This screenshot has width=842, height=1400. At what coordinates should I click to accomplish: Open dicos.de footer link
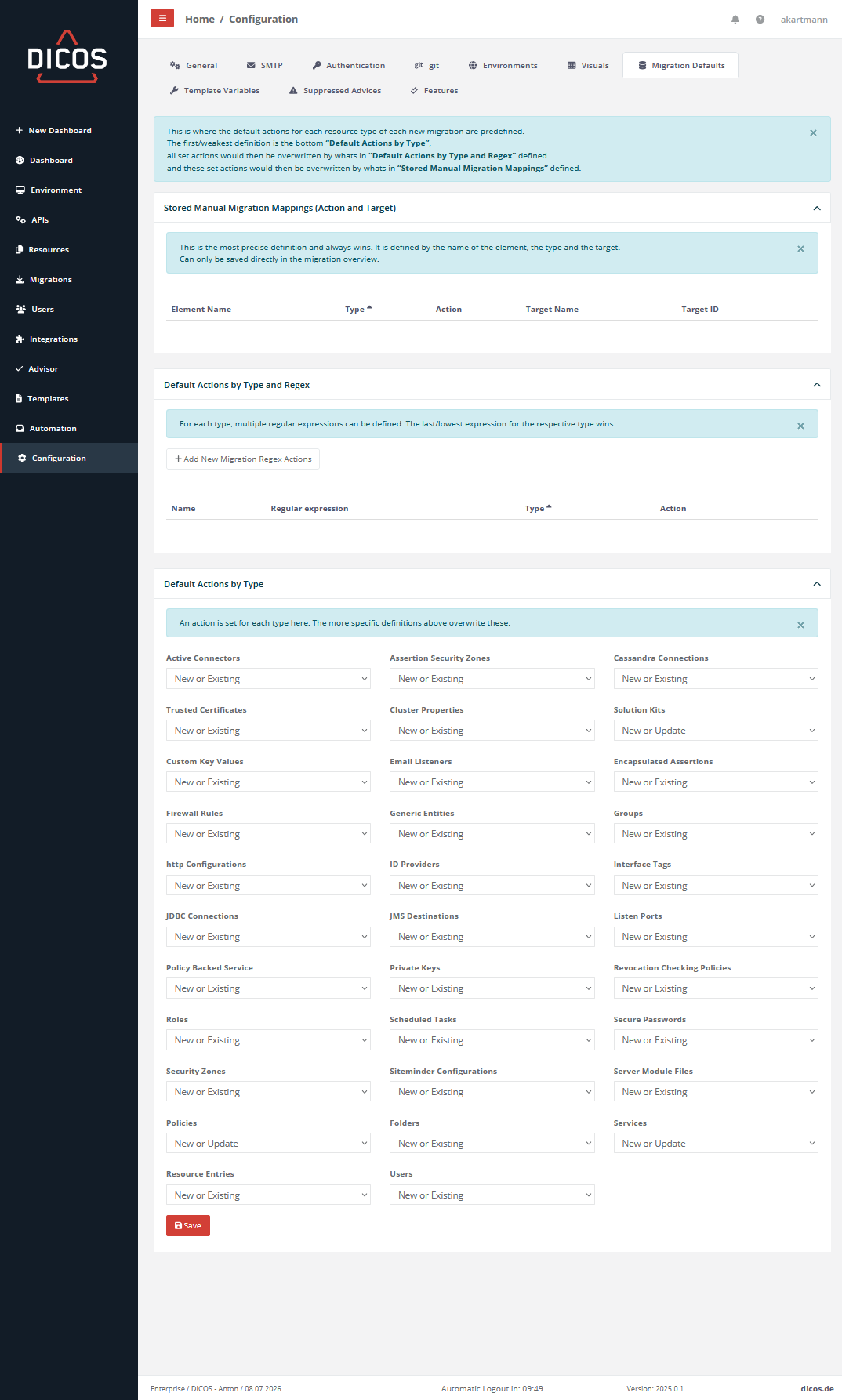817,1388
